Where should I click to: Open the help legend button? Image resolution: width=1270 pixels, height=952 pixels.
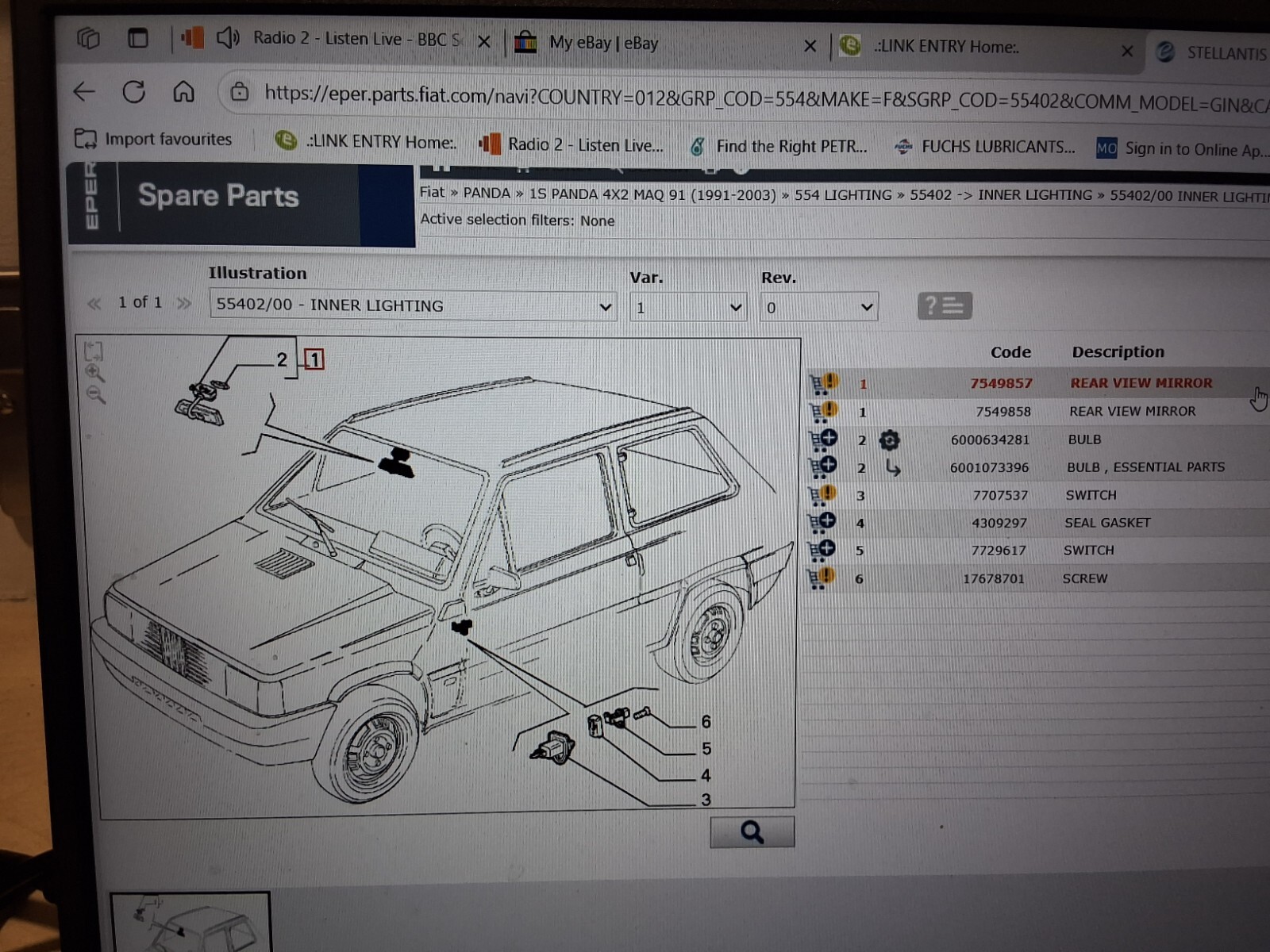(945, 305)
